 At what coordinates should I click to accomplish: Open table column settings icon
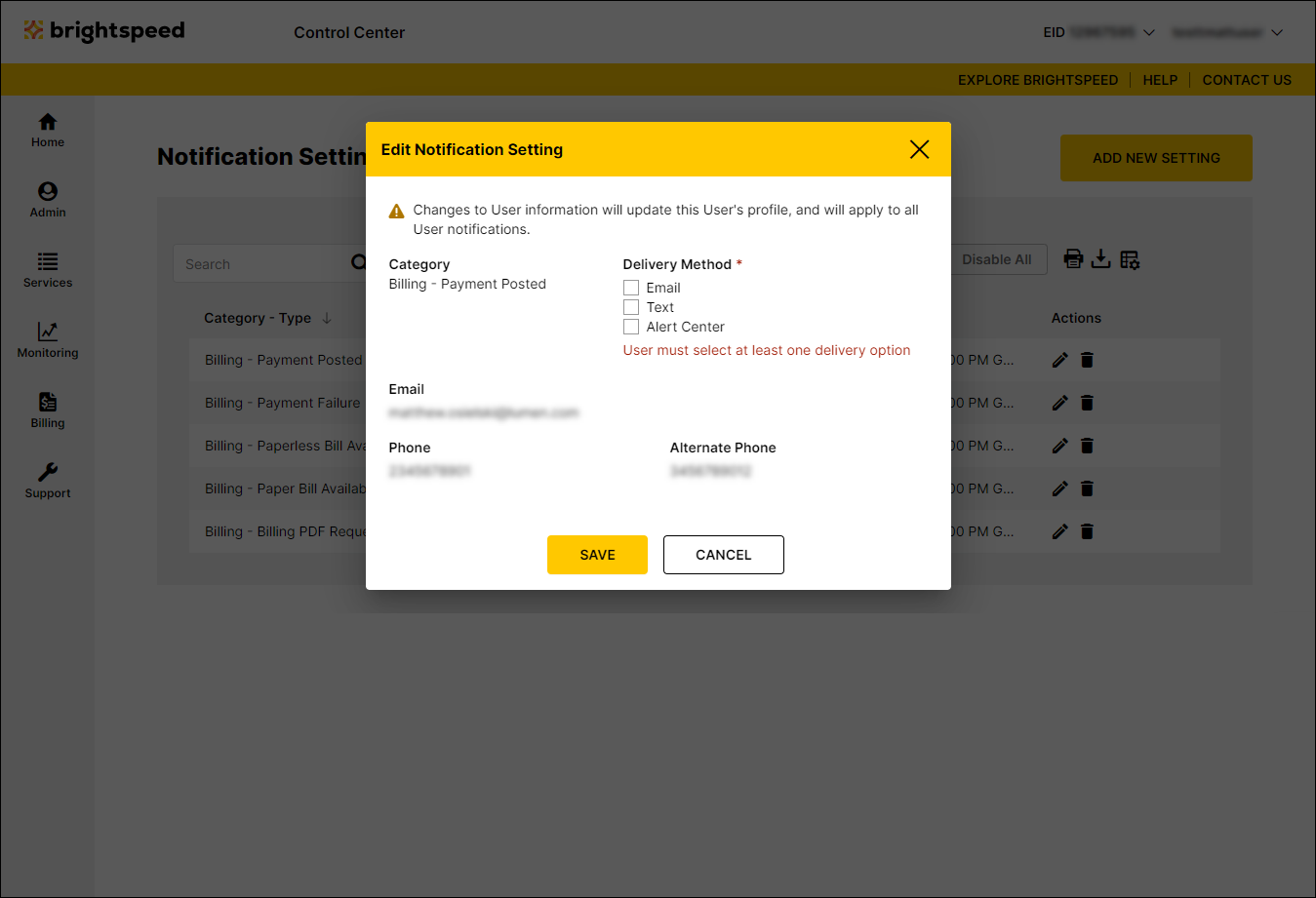pyautogui.click(x=1130, y=259)
